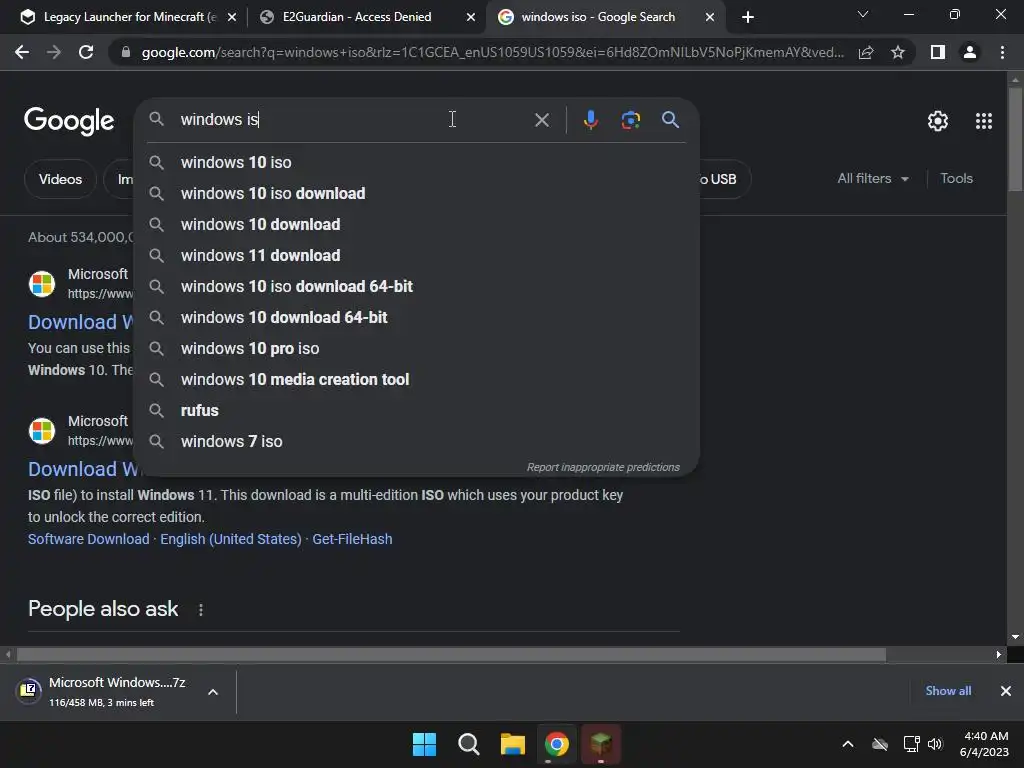Image resolution: width=1024 pixels, height=768 pixels.
Task: Filter results by Videos
Action: click(x=60, y=179)
